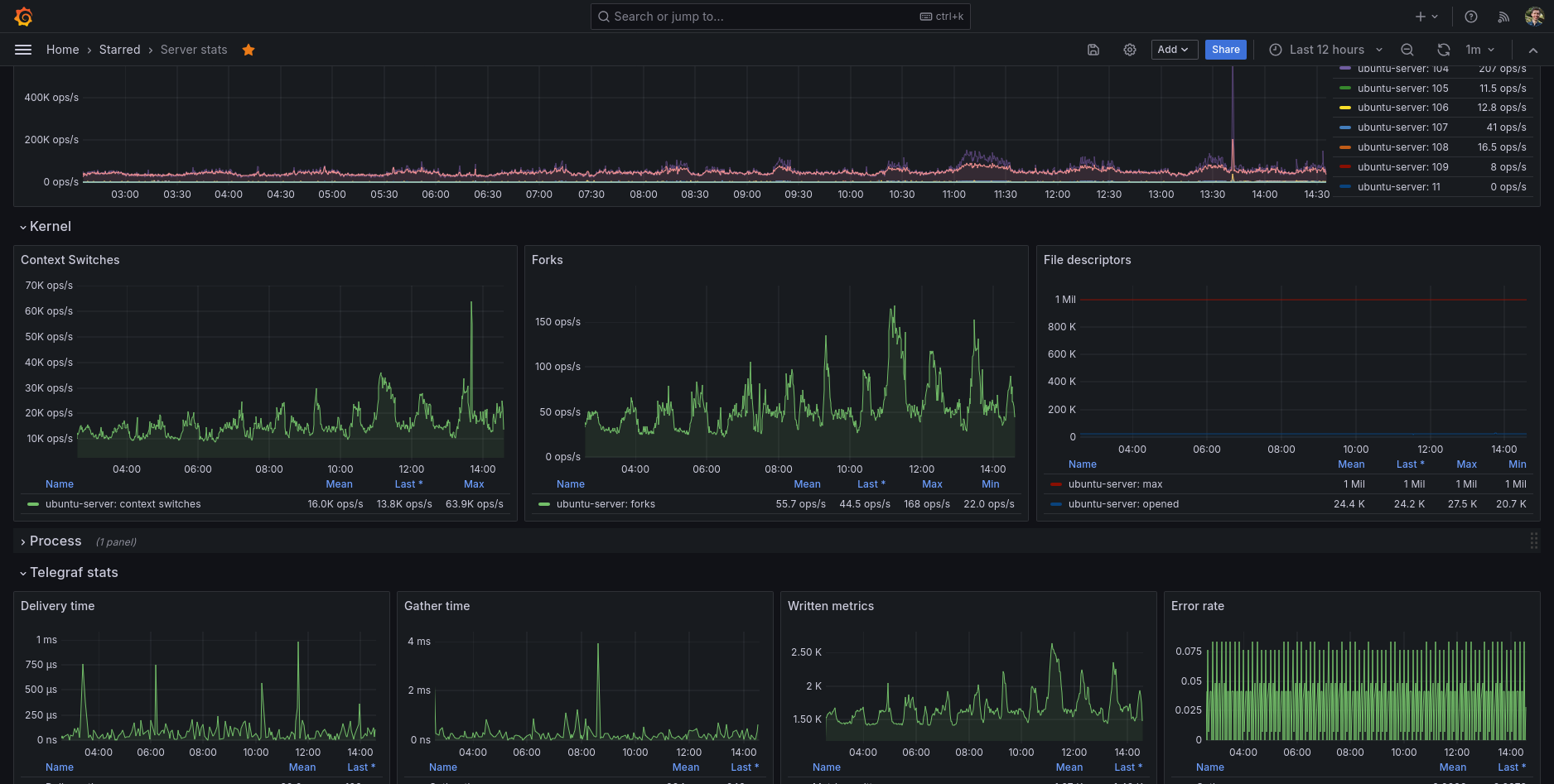Focus the 'Search or jump to...' field
The height and width of the screenshot is (784, 1554).
tap(780, 17)
